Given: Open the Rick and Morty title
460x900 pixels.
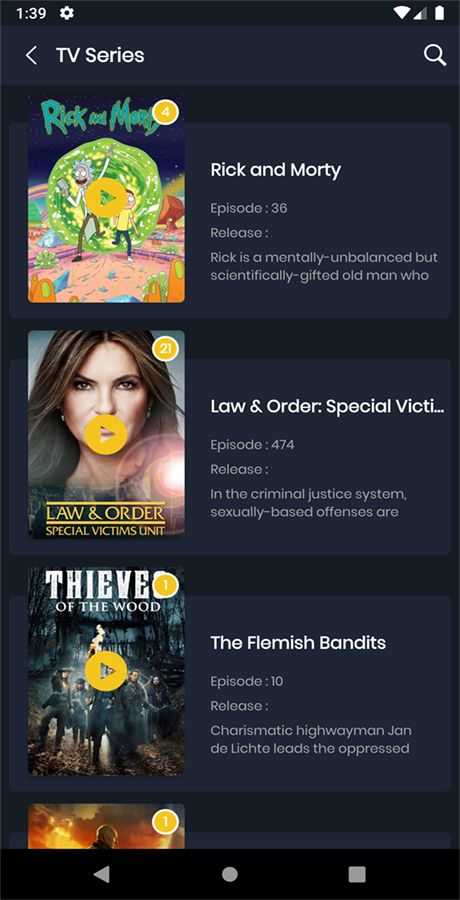Looking at the screenshot, I should [276, 170].
